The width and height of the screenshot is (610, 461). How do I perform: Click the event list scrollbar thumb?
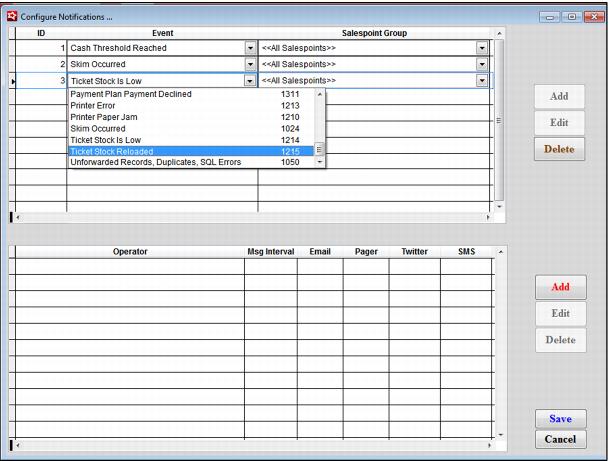[x=319, y=149]
